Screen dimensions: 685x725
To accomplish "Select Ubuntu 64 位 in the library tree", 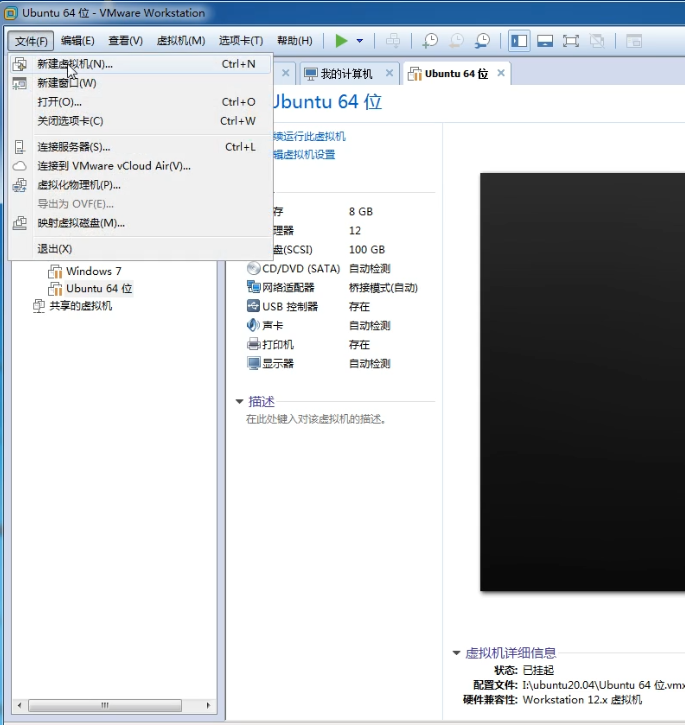I will tap(99, 289).
